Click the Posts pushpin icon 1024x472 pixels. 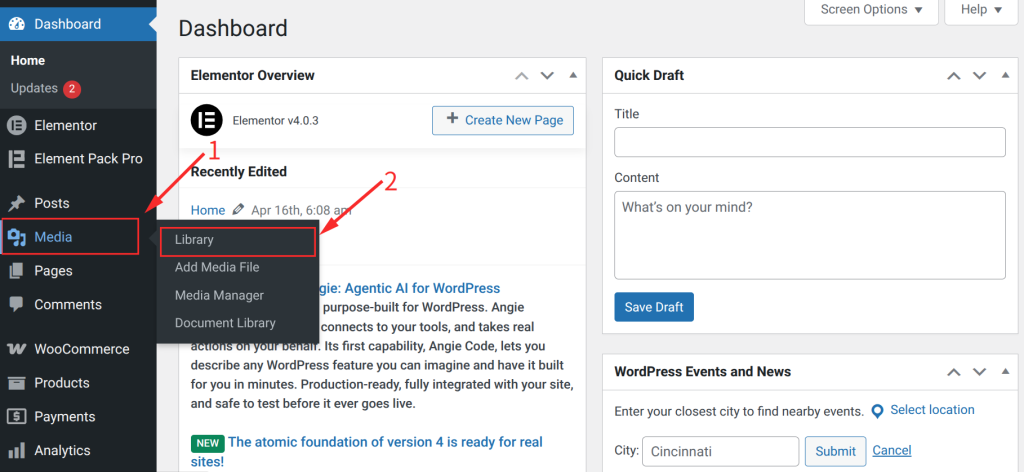click(x=16, y=203)
